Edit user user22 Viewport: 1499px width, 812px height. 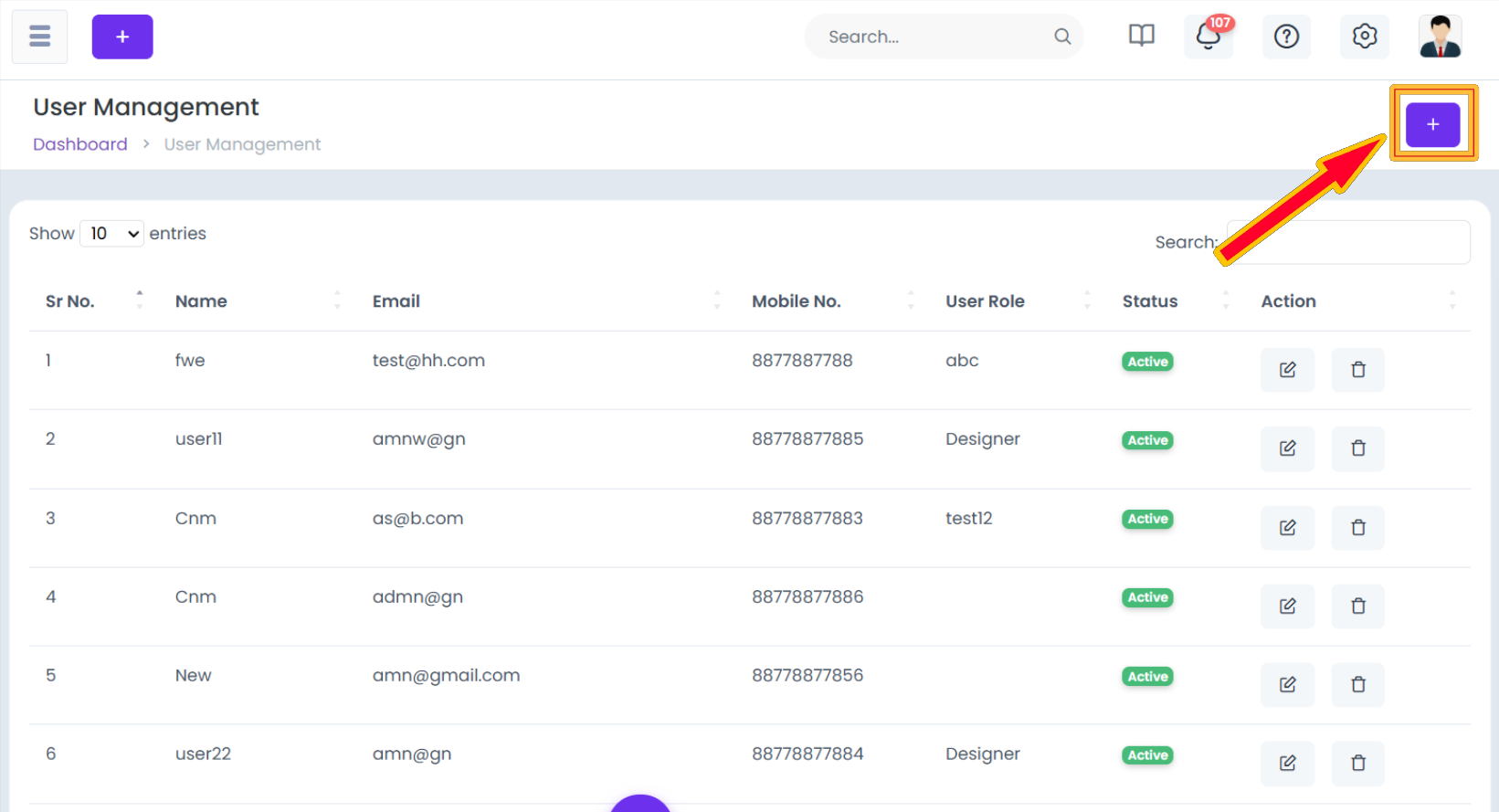pyautogui.click(x=1287, y=763)
